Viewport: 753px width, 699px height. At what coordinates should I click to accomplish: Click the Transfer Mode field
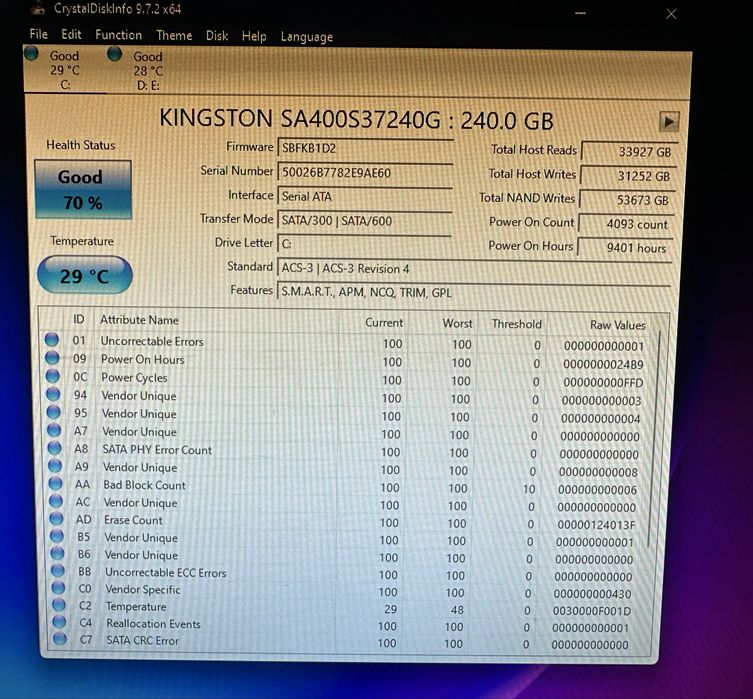[364, 220]
